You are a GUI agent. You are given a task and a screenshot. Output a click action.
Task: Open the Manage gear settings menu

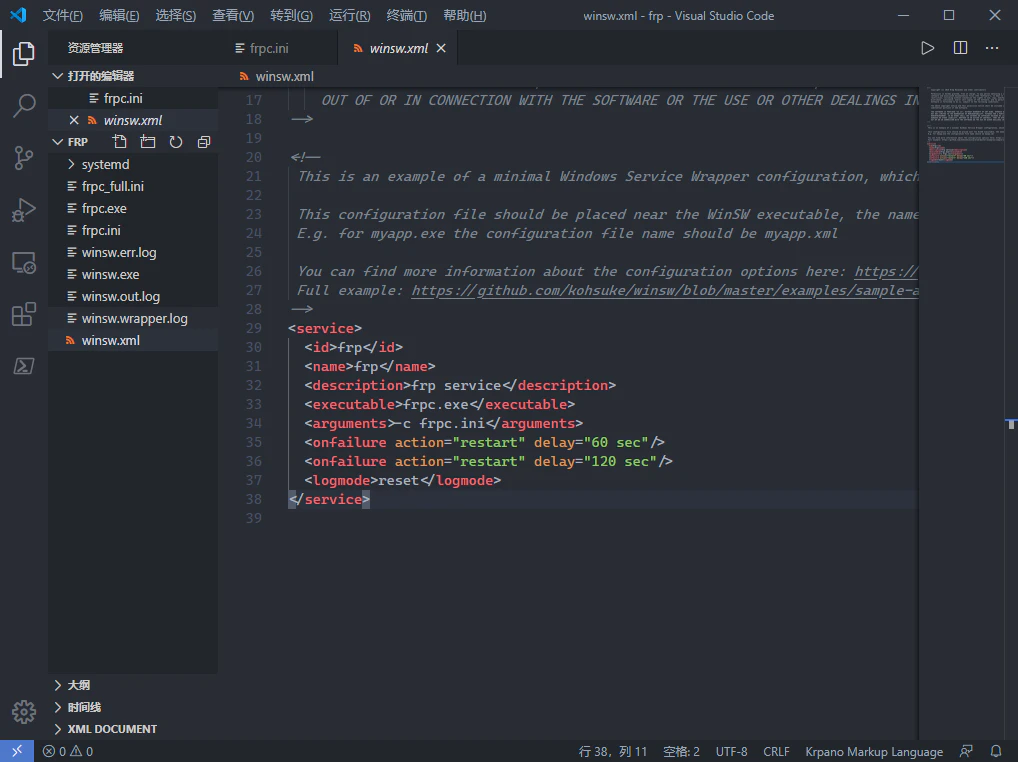[24, 711]
